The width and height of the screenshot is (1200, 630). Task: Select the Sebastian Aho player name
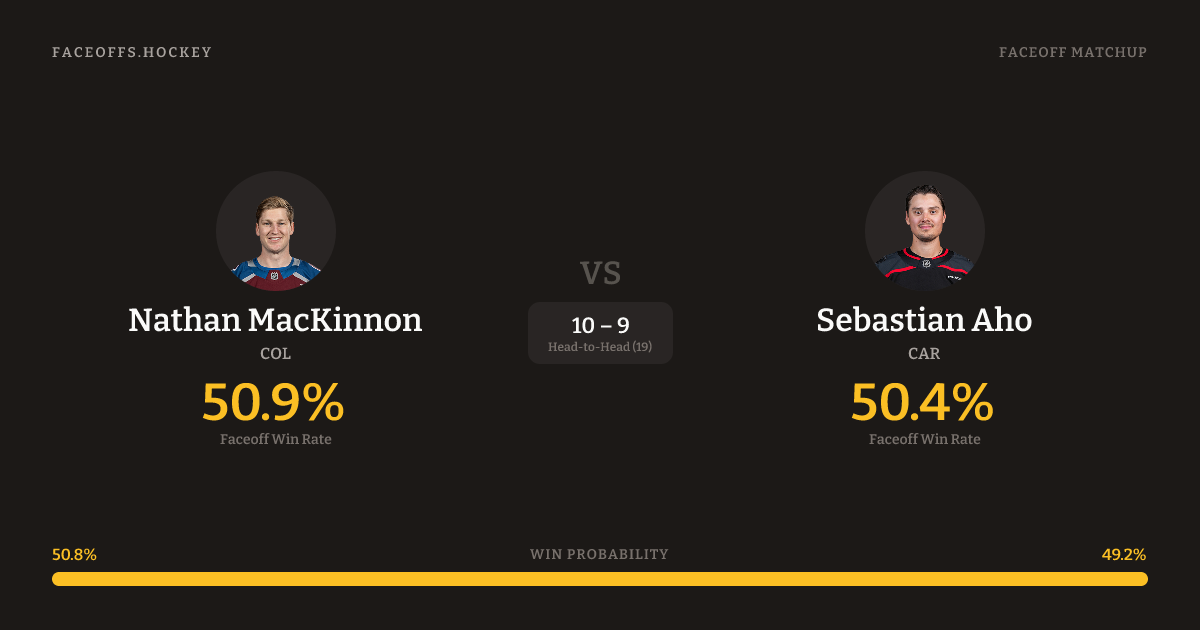point(924,320)
